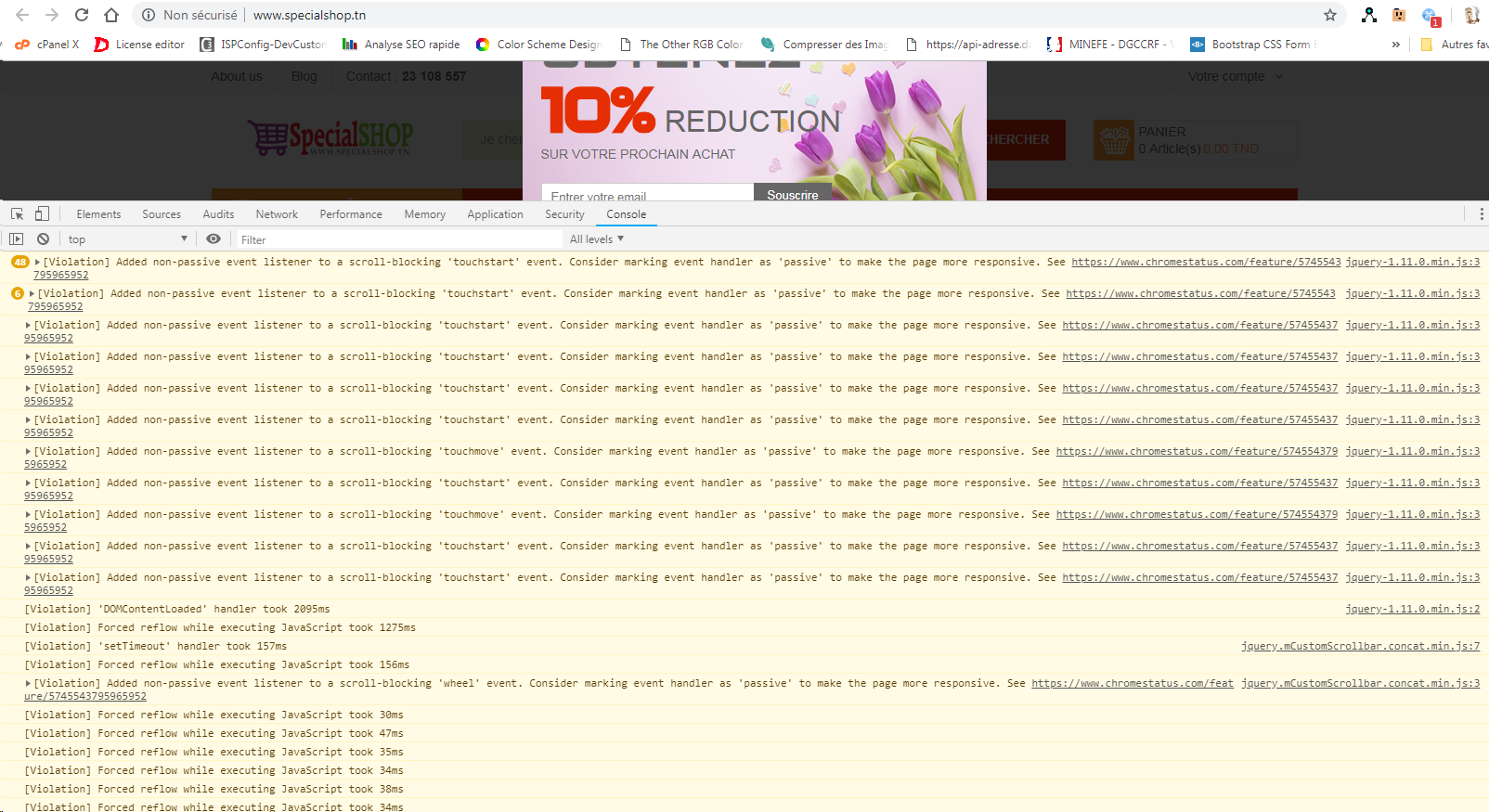Select the inspect element picker icon
The image size is (1489, 812).
click(x=17, y=214)
